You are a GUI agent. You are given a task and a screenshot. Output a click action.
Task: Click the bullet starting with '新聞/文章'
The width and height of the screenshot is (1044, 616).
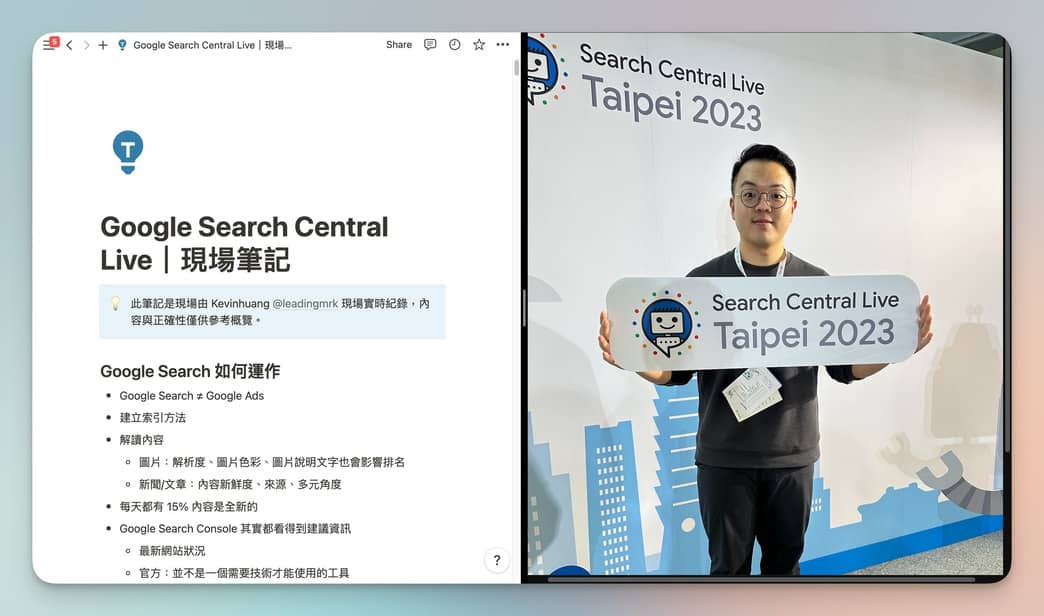point(240,484)
